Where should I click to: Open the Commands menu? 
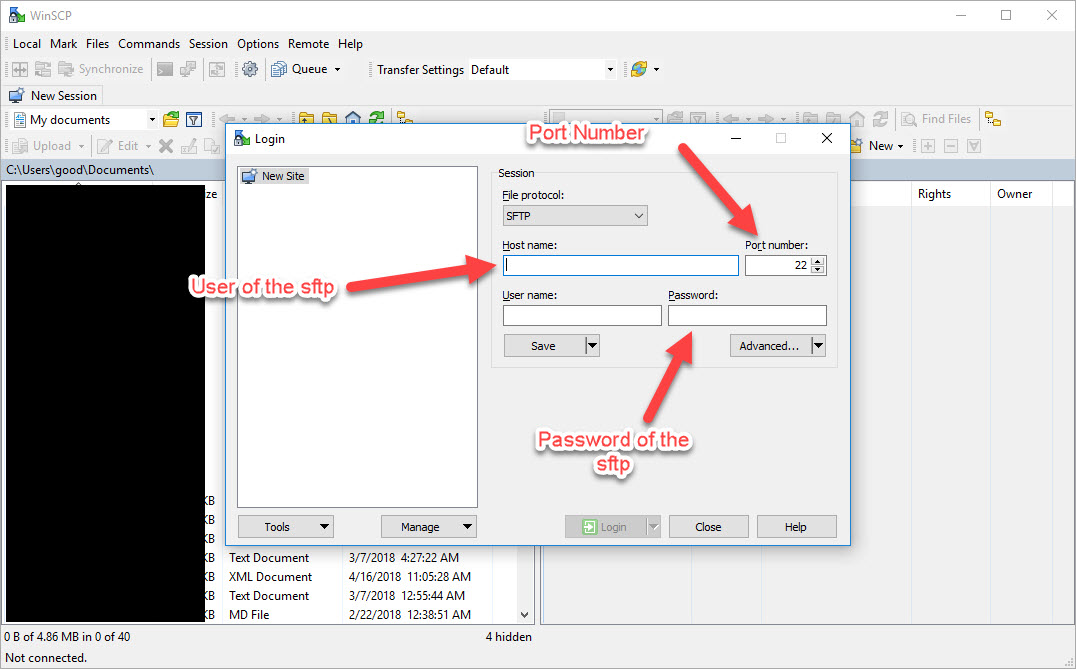pyautogui.click(x=149, y=44)
